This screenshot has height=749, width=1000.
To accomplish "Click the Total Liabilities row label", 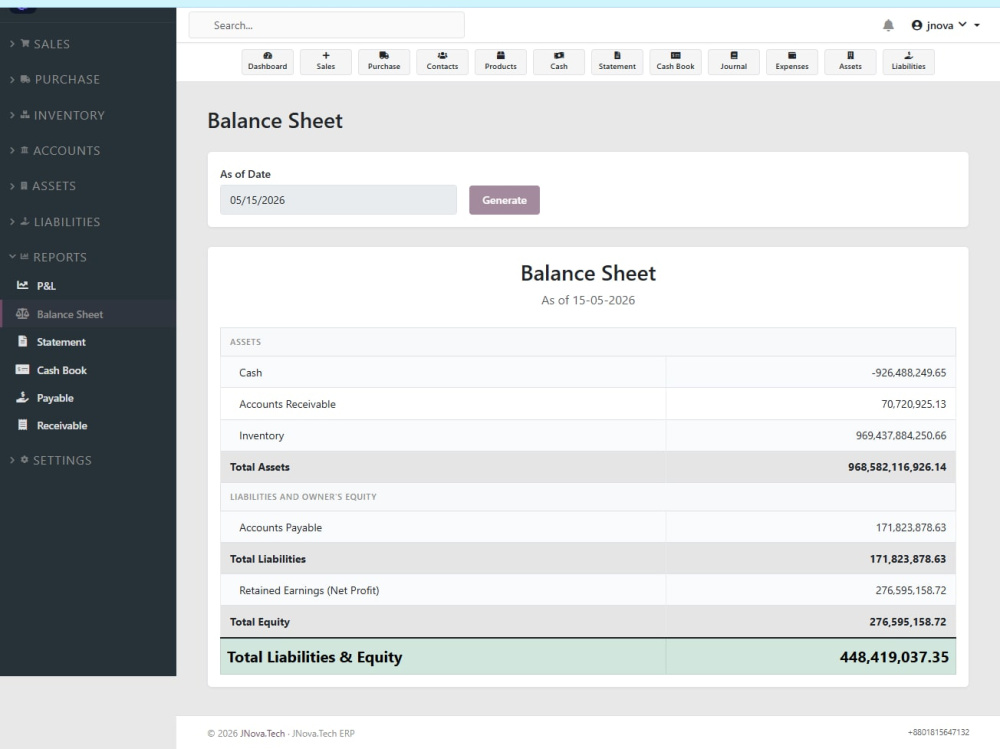I will click(268, 559).
